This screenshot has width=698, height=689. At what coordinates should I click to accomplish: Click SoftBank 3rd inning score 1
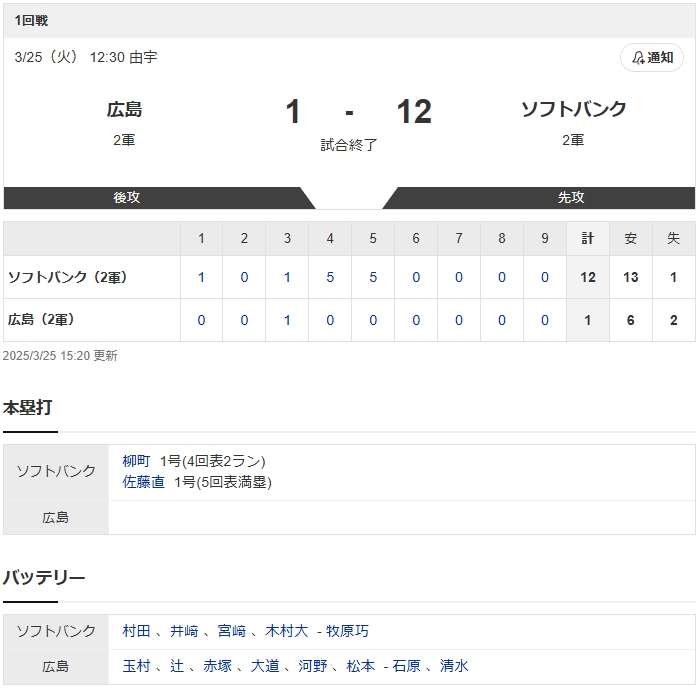pos(287,277)
